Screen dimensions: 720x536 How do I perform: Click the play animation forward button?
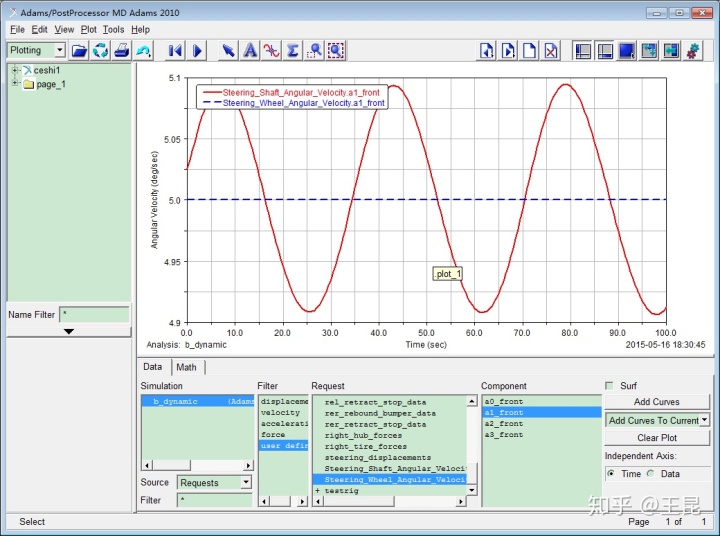[197, 50]
